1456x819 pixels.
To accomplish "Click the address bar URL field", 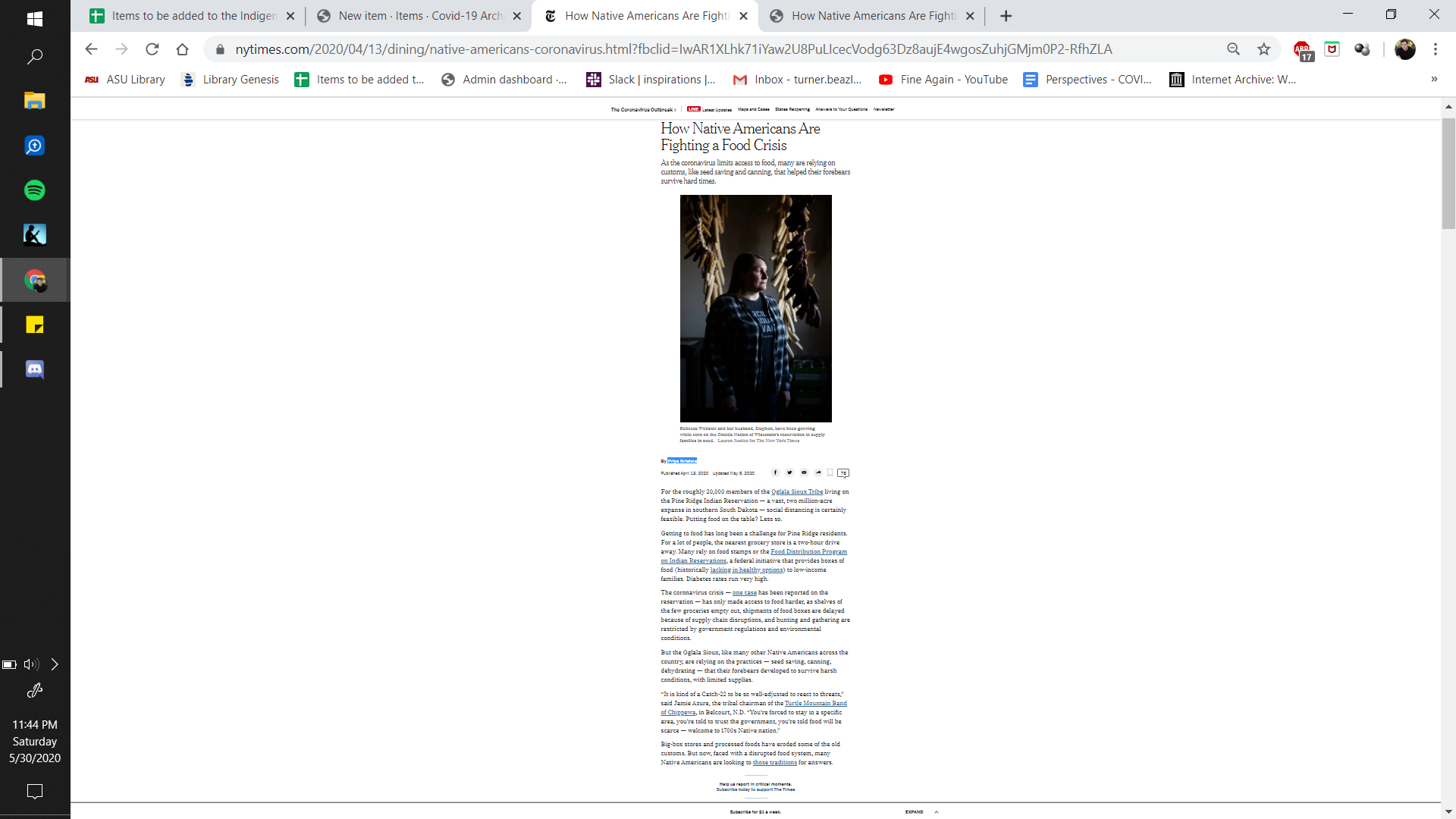I will [673, 49].
